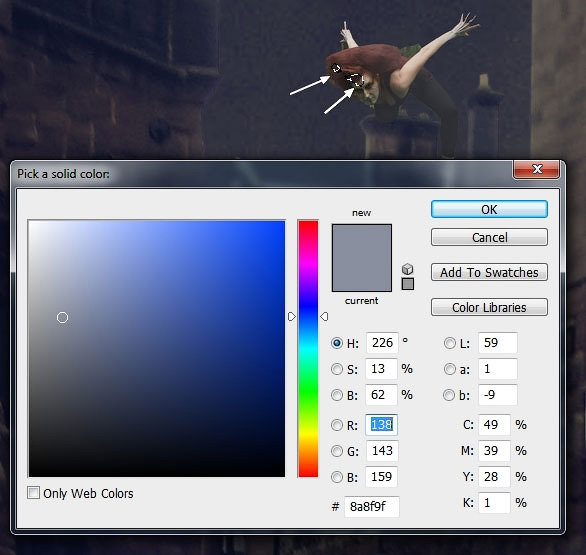Open Color Libraries
This screenshot has height=555, width=586.
coord(489,307)
